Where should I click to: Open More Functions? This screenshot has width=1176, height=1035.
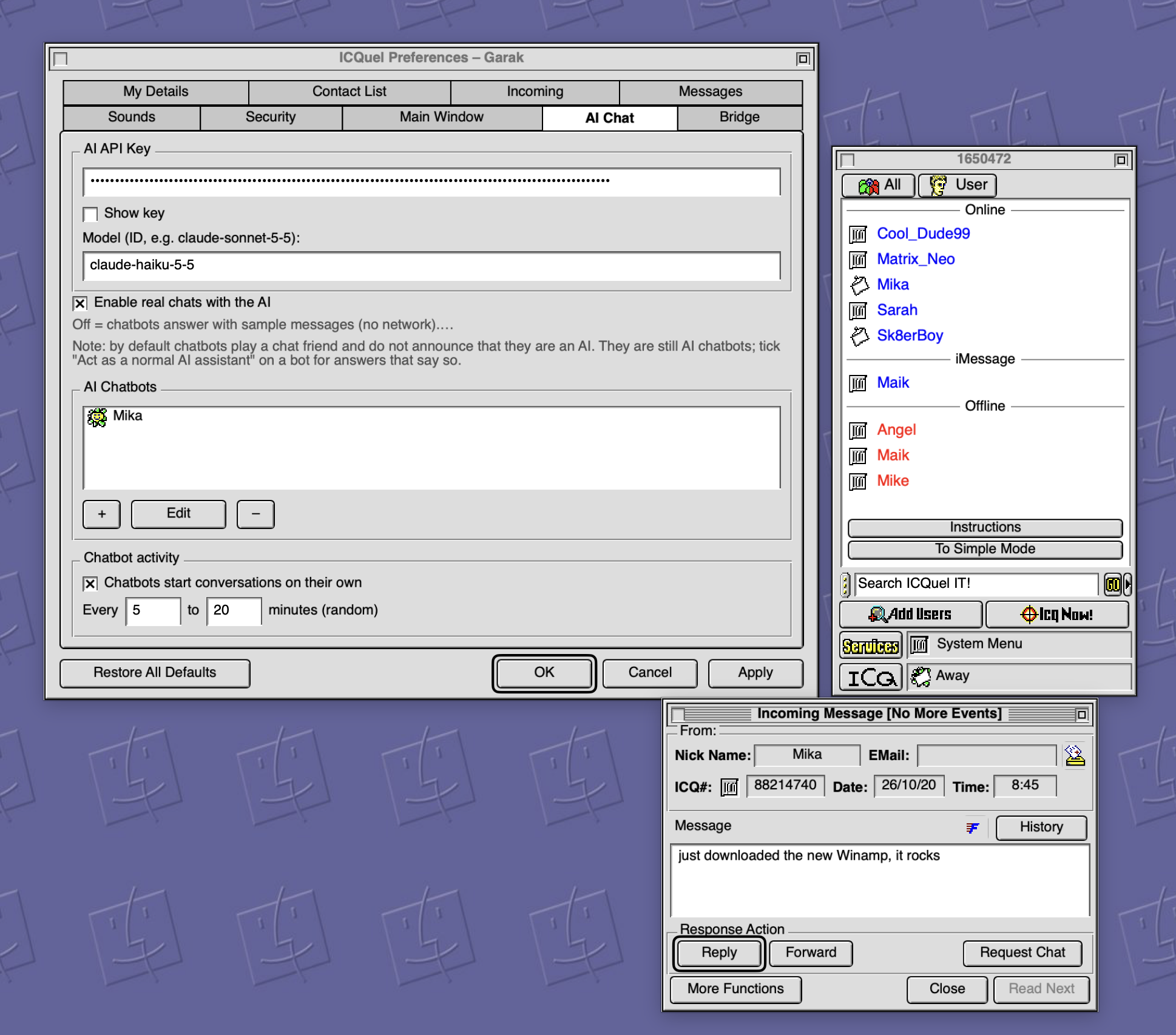click(735, 989)
